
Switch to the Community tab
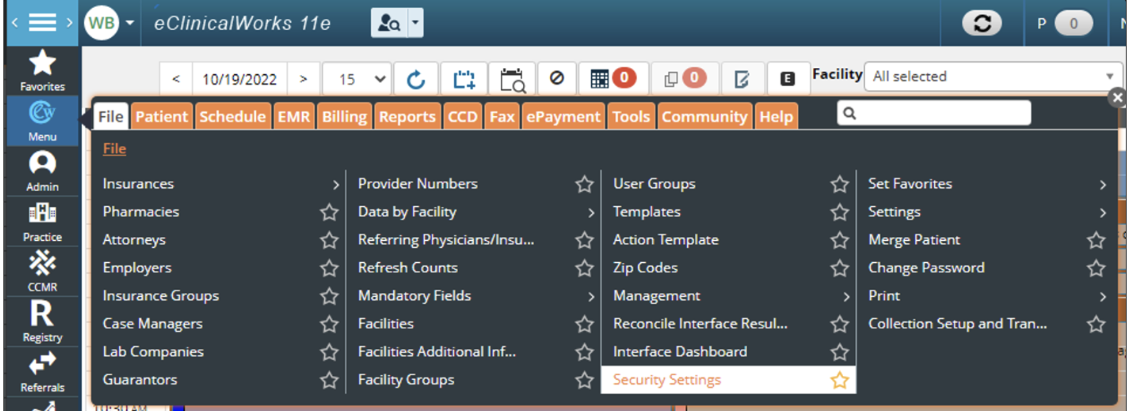704,117
